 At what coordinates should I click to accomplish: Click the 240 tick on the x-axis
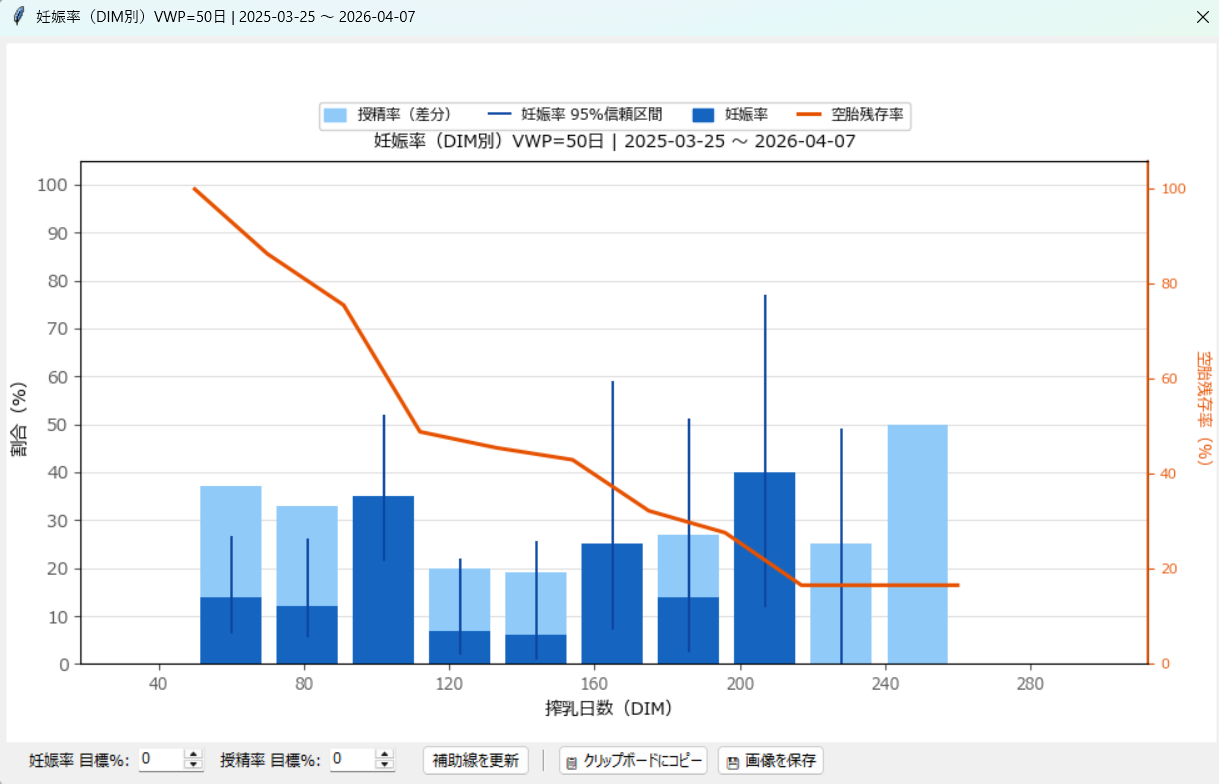point(885,685)
